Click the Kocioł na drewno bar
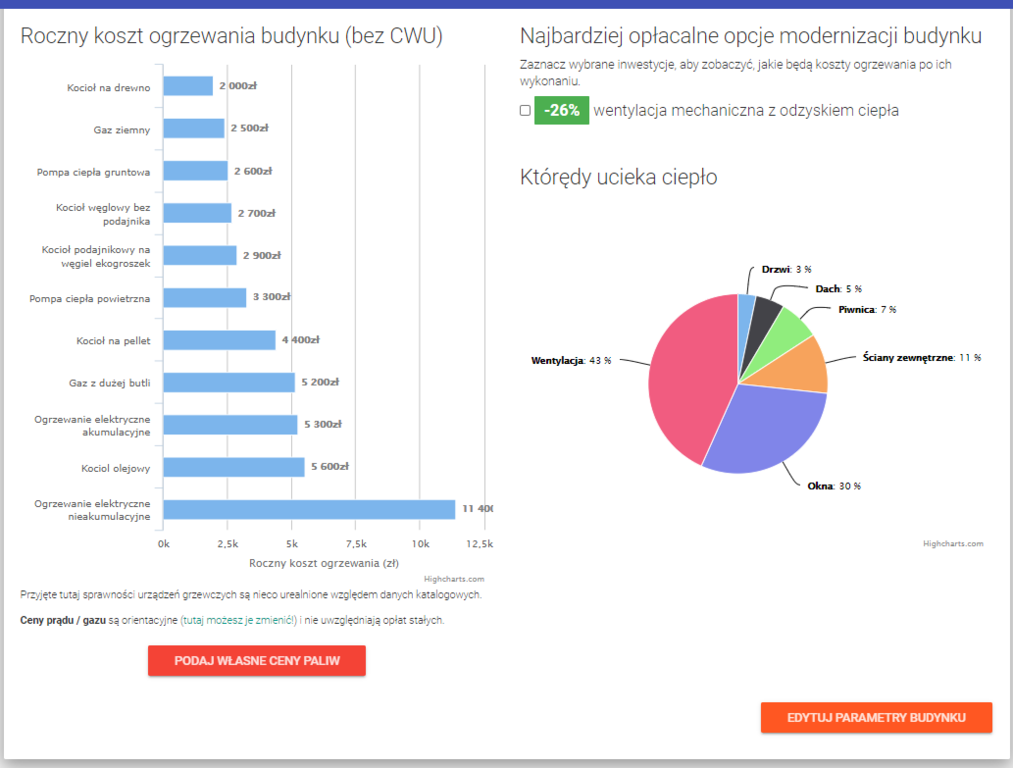Image resolution: width=1013 pixels, height=768 pixels. (x=188, y=86)
